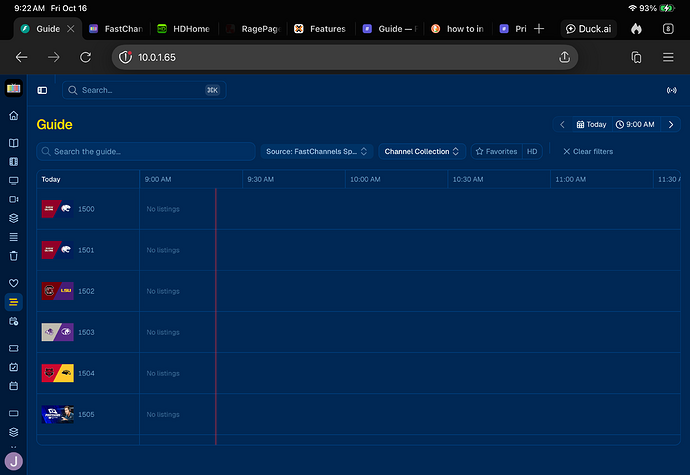Open the lower stacked layers sidebar icon
Viewport: 690px width, 475px height.
(x=14, y=432)
